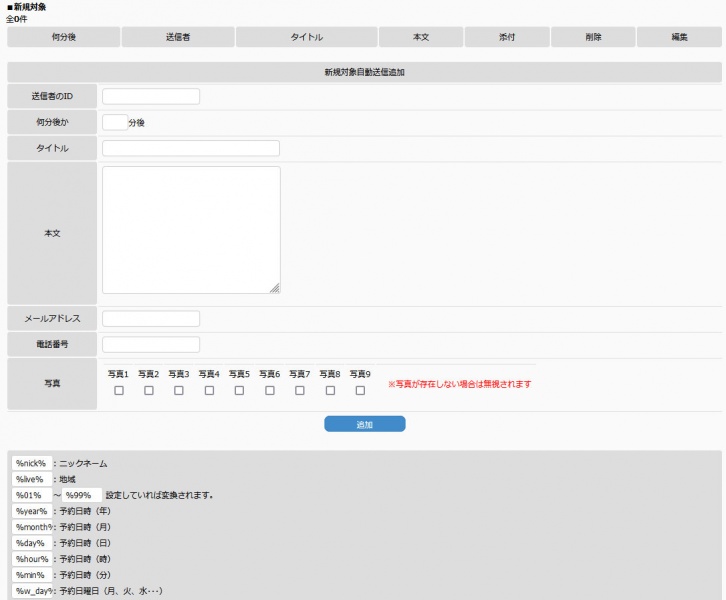Select the メールアドレス input field

(x=151, y=319)
